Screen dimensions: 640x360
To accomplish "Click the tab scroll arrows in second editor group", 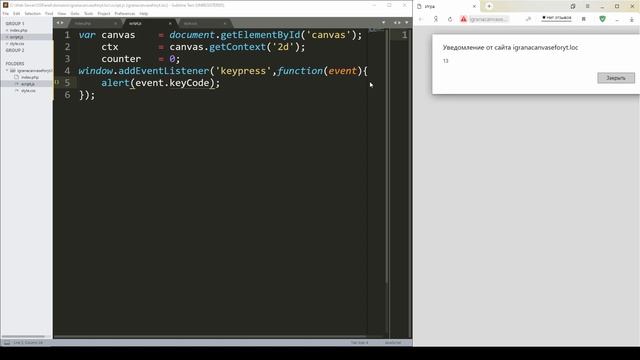I will [397, 23].
